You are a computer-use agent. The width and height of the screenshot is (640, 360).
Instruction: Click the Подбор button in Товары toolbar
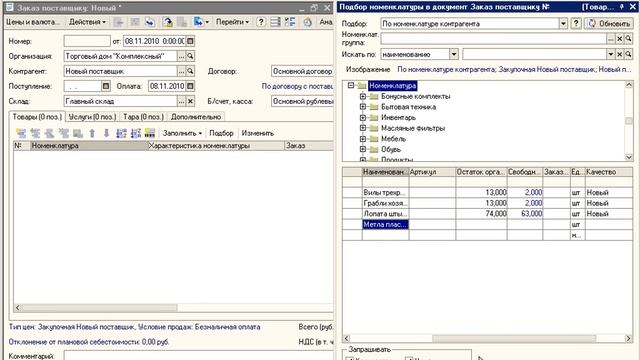pos(221,133)
